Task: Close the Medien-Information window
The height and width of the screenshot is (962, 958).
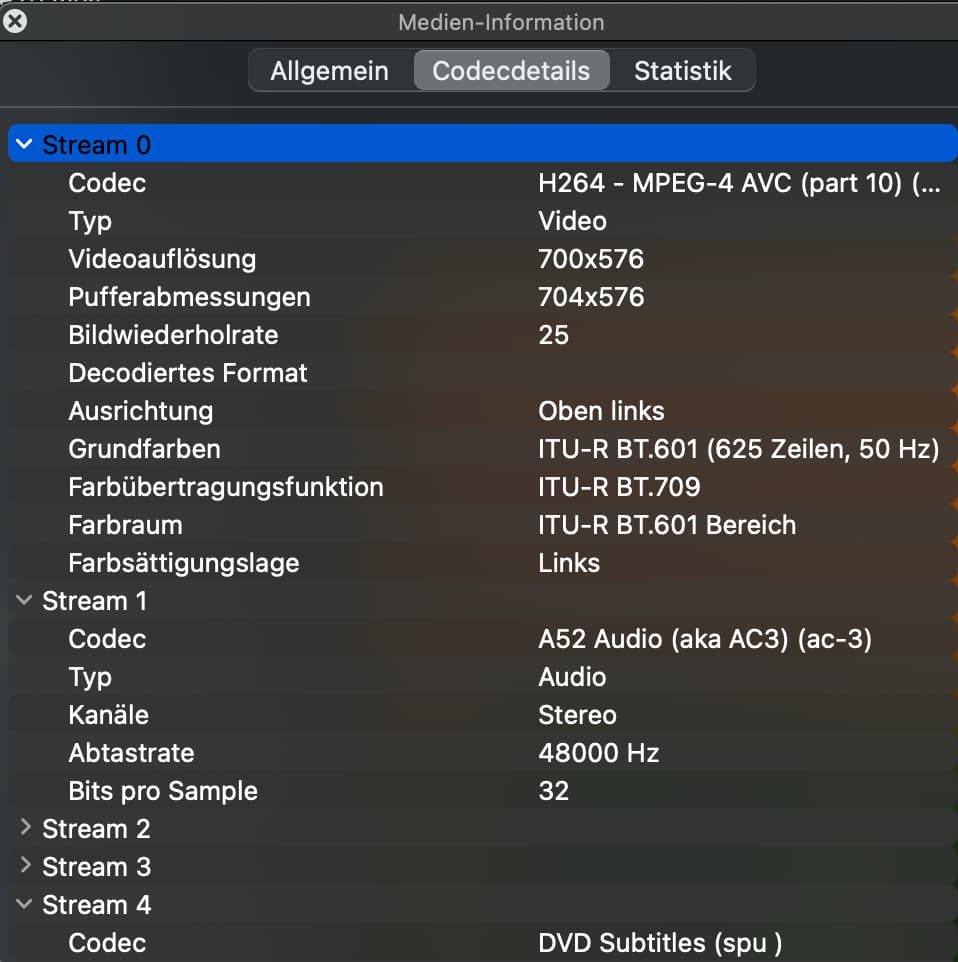Action: (14, 21)
